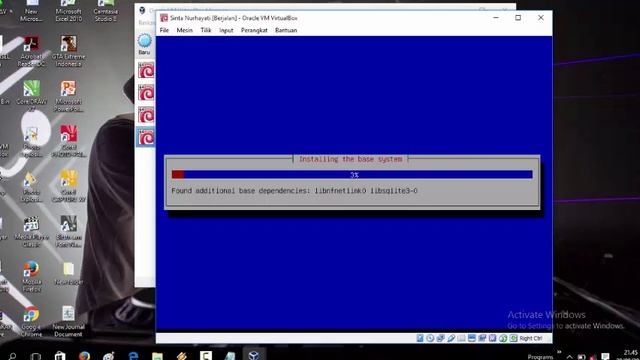The width and height of the screenshot is (640, 360).
Task: Open the Input menu
Action: 226,30
